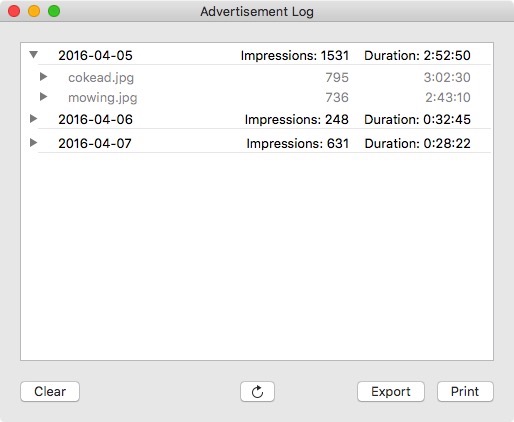Click the Duration: 0:32:45 value
This screenshot has height=422, width=514.
[417, 119]
